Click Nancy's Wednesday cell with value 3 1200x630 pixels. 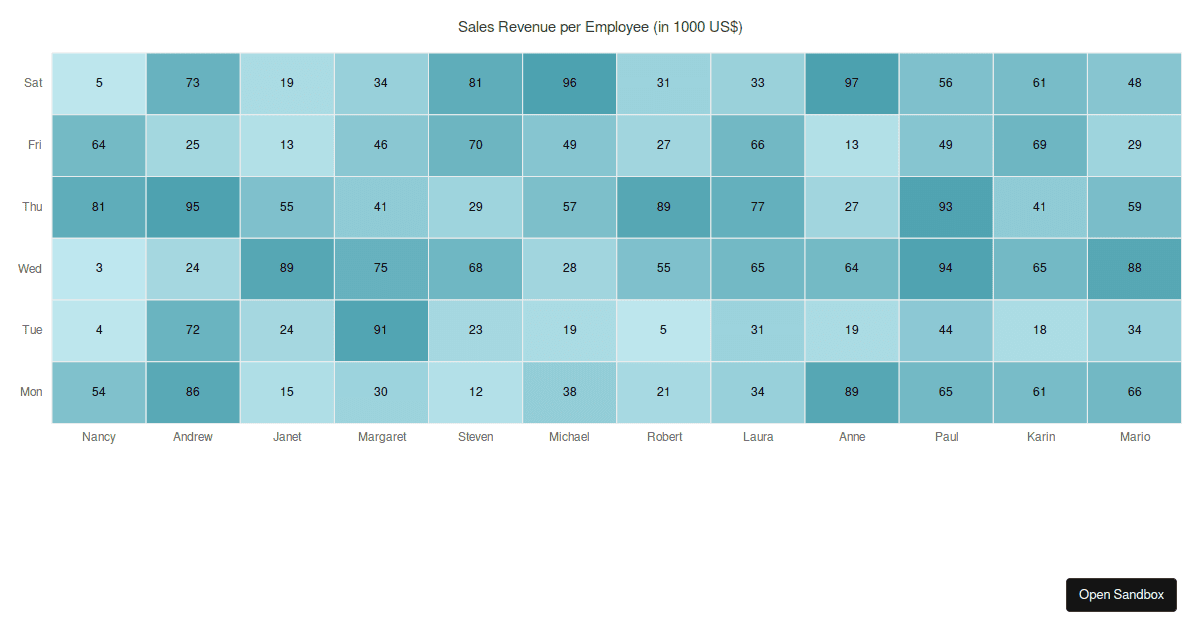click(99, 269)
